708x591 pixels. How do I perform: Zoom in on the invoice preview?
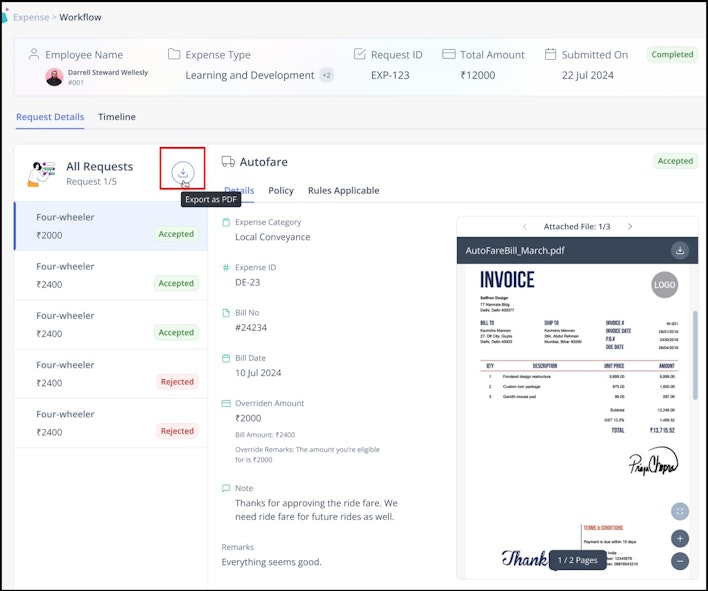point(680,538)
